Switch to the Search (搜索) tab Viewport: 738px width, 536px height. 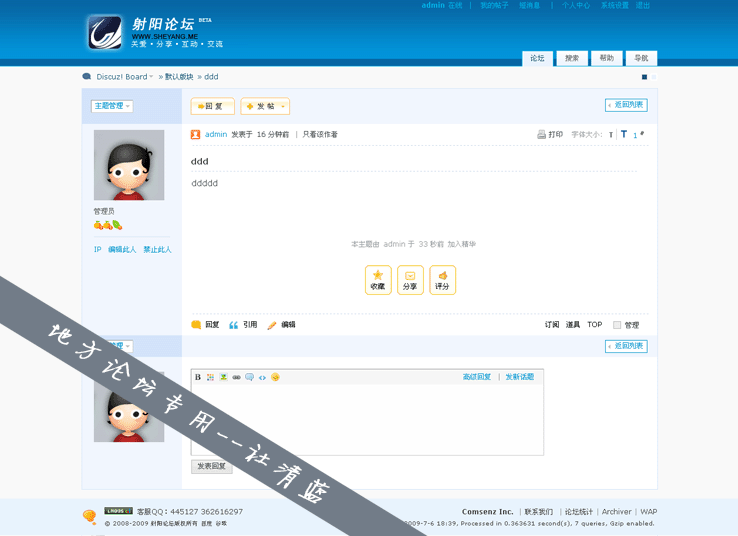tap(572, 58)
